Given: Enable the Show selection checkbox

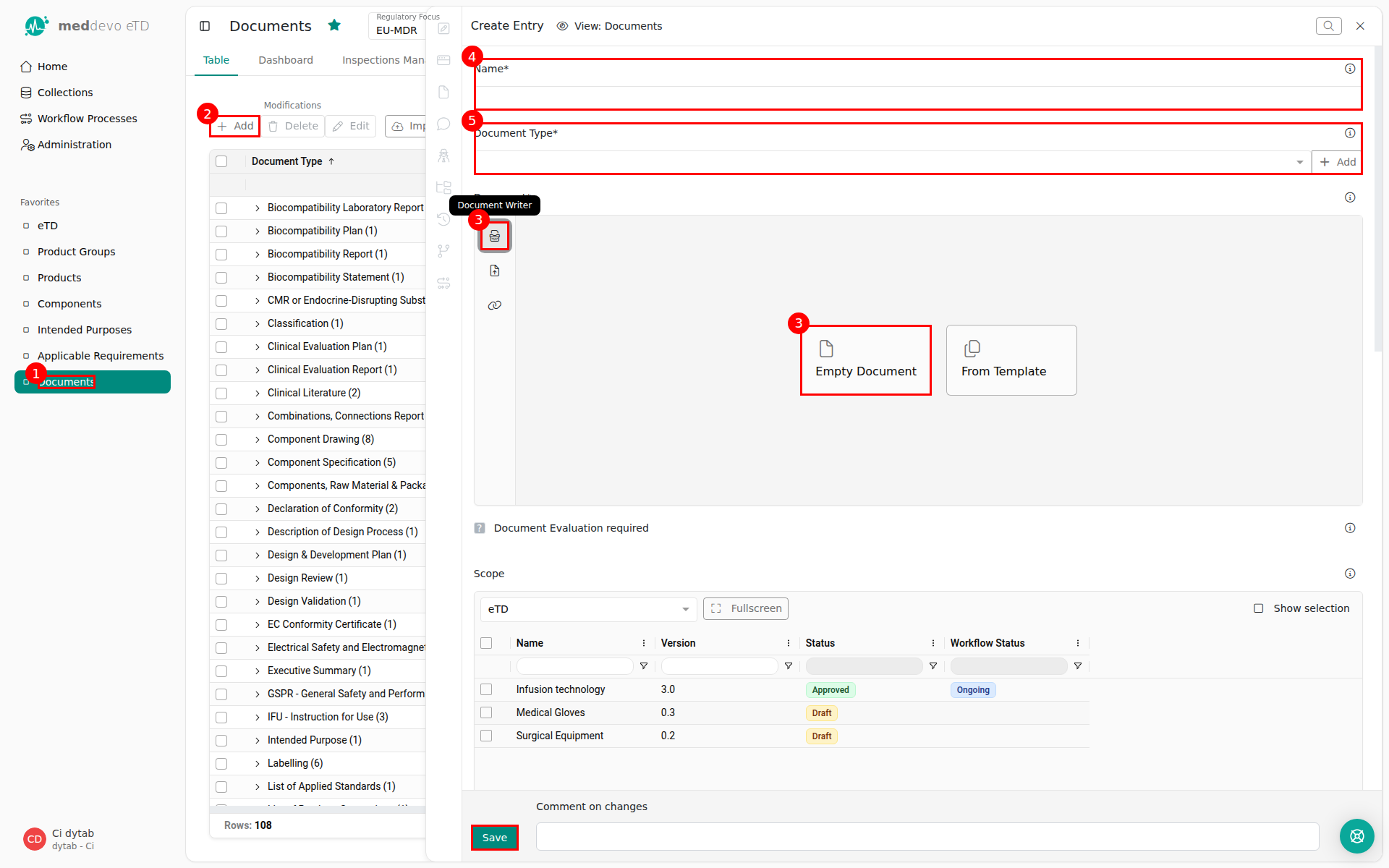Looking at the screenshot, I should [1259, 608].
